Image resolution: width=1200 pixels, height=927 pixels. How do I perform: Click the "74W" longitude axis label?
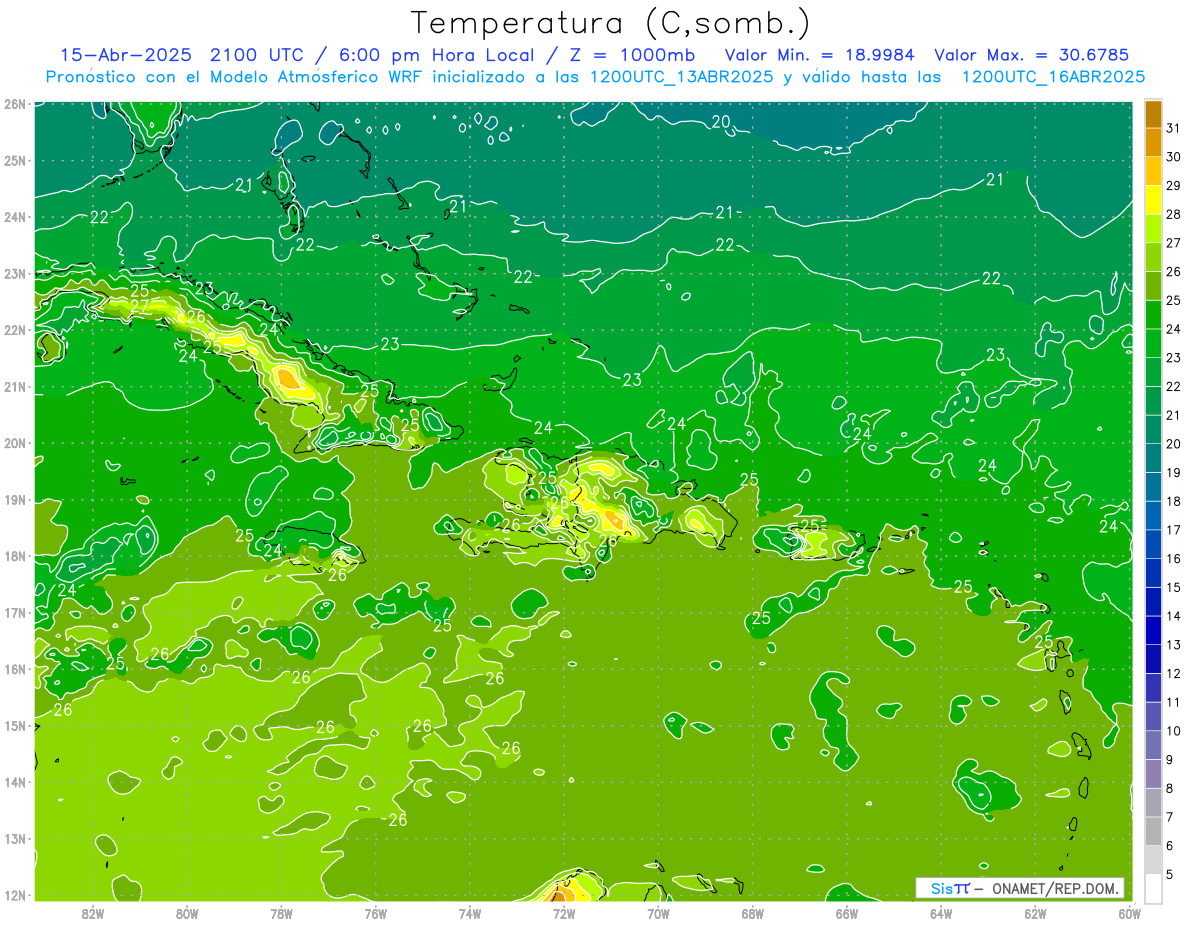coord(470,913)
